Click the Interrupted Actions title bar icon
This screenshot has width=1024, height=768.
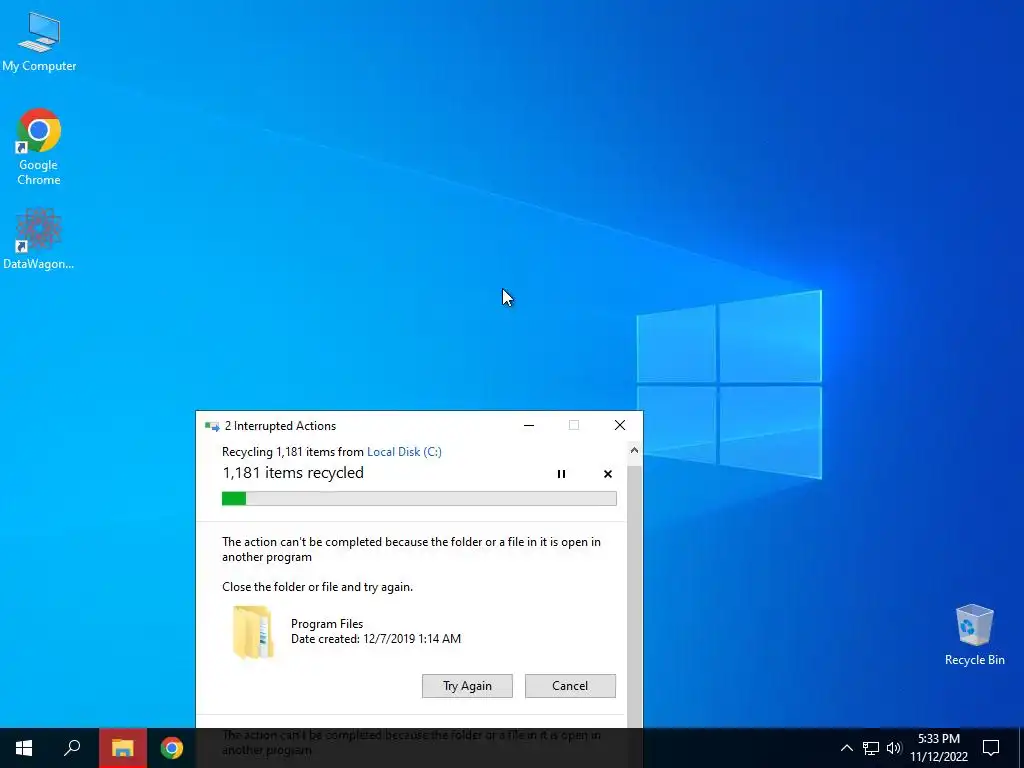click(x=212, y=426)
